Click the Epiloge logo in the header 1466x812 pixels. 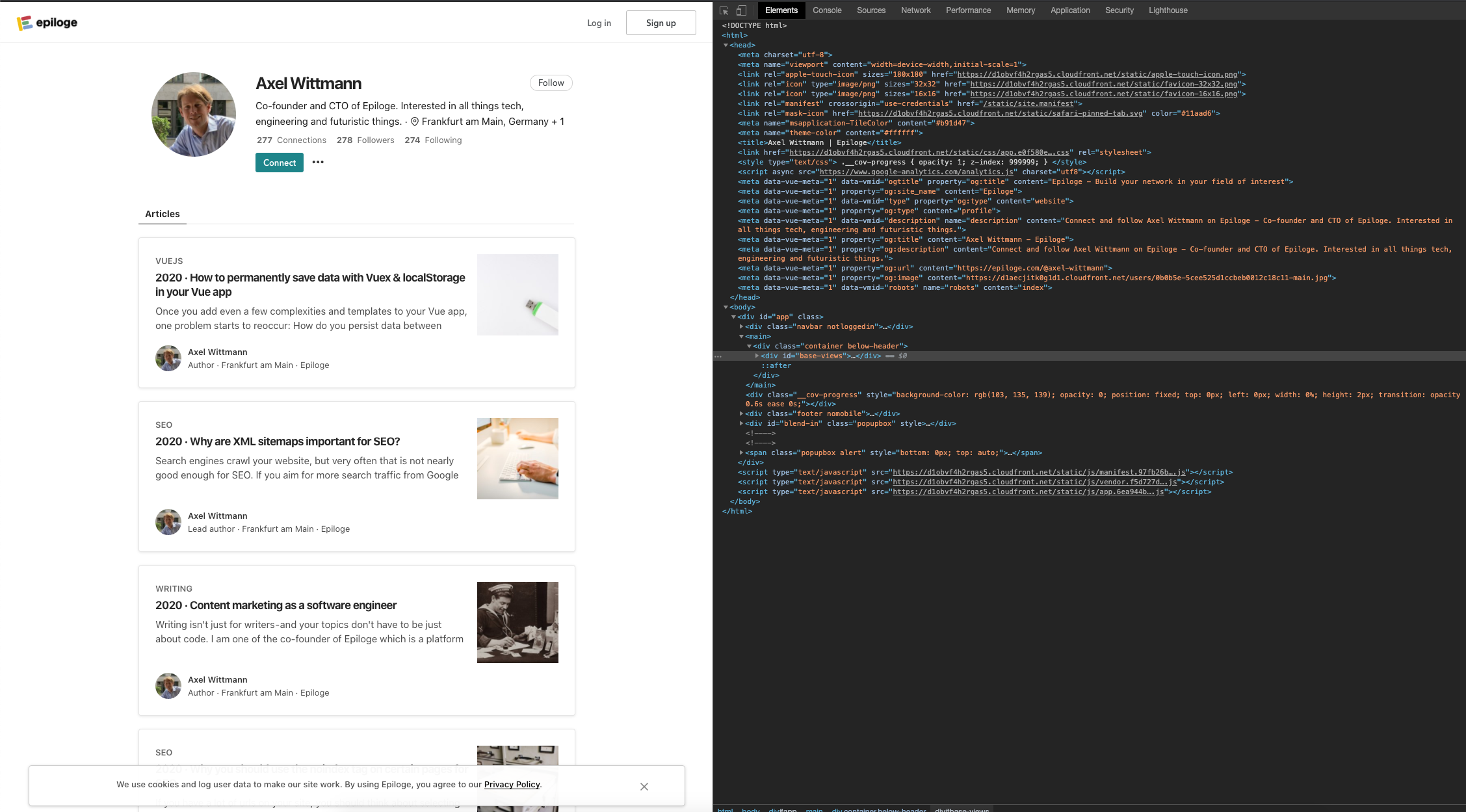[47, 23]
